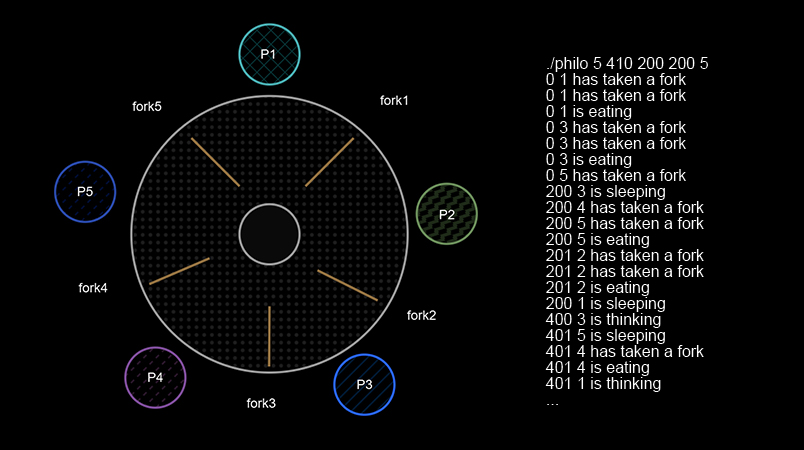
Task: Select the fork3 label text
Action: click(x=261, y=403)
